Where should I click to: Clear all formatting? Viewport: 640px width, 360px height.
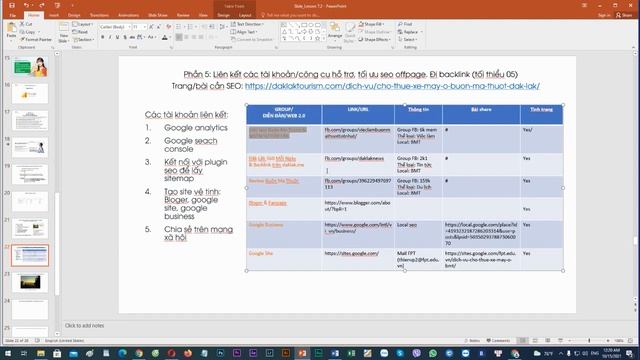point(169,27)
